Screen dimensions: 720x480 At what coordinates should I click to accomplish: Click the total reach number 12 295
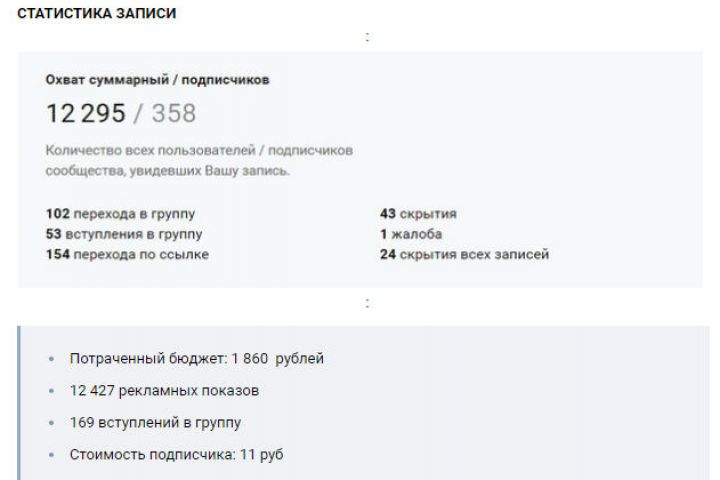(86, 113)
